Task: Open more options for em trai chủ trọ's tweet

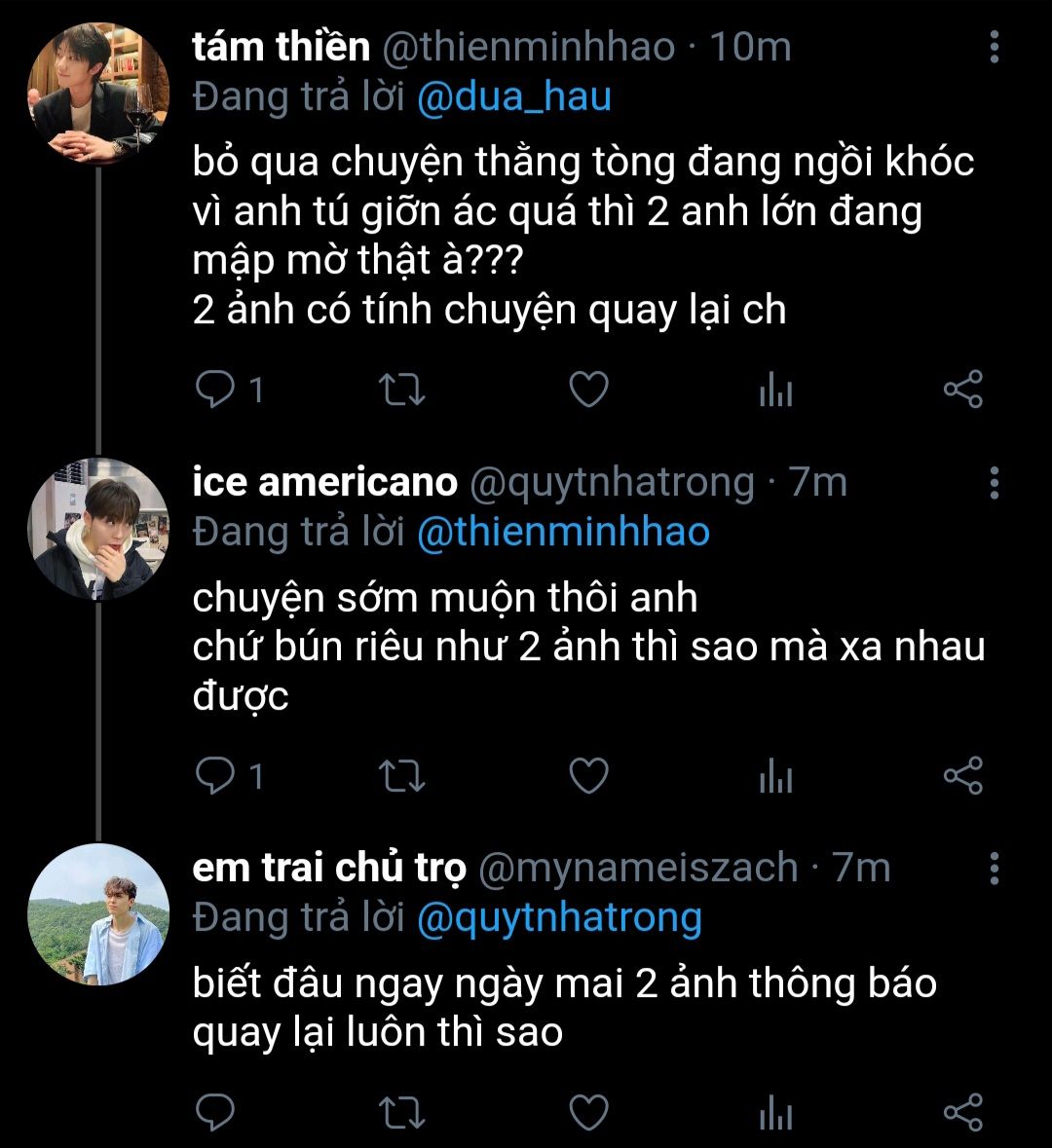Action: coord(994,868)
